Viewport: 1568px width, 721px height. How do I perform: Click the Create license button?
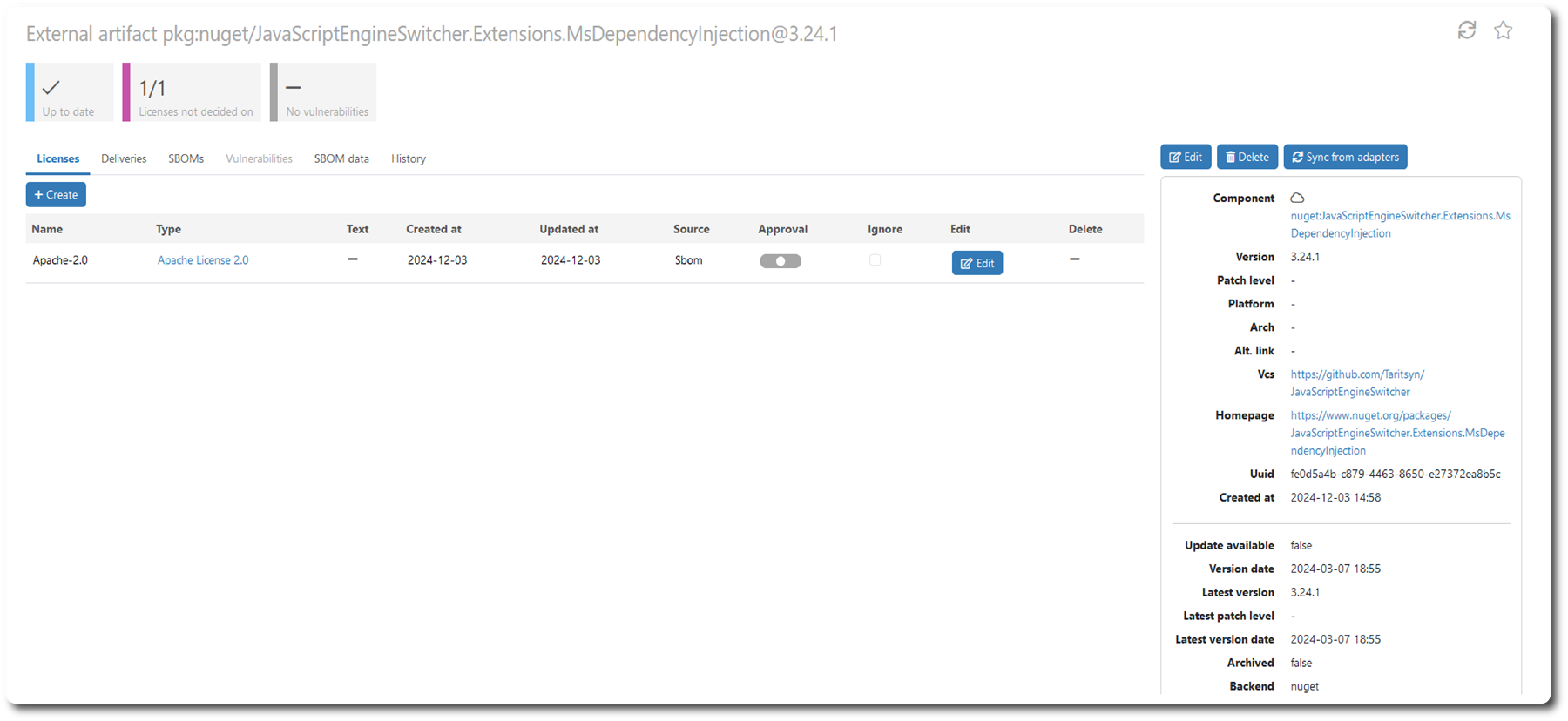[56, 194]
